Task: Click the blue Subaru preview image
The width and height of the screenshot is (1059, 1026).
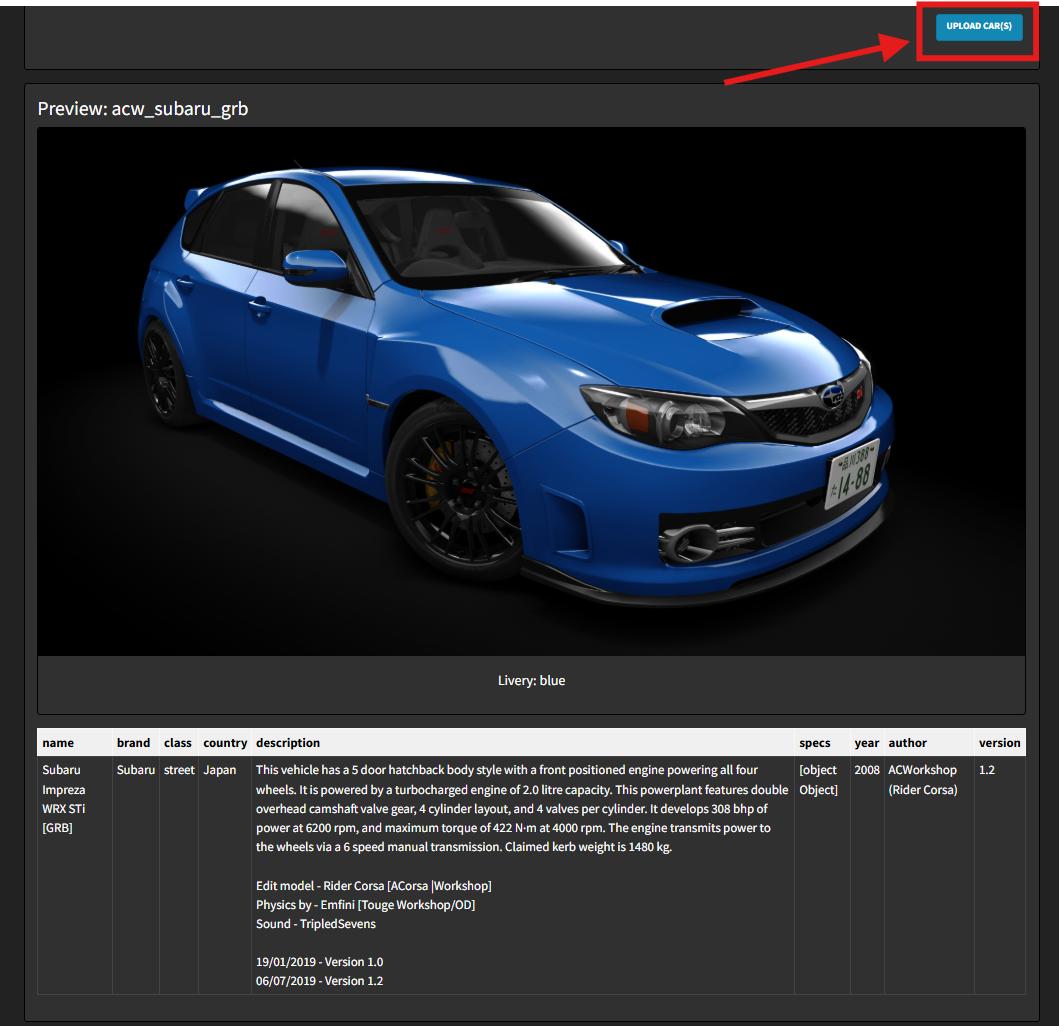Action: 531,391
